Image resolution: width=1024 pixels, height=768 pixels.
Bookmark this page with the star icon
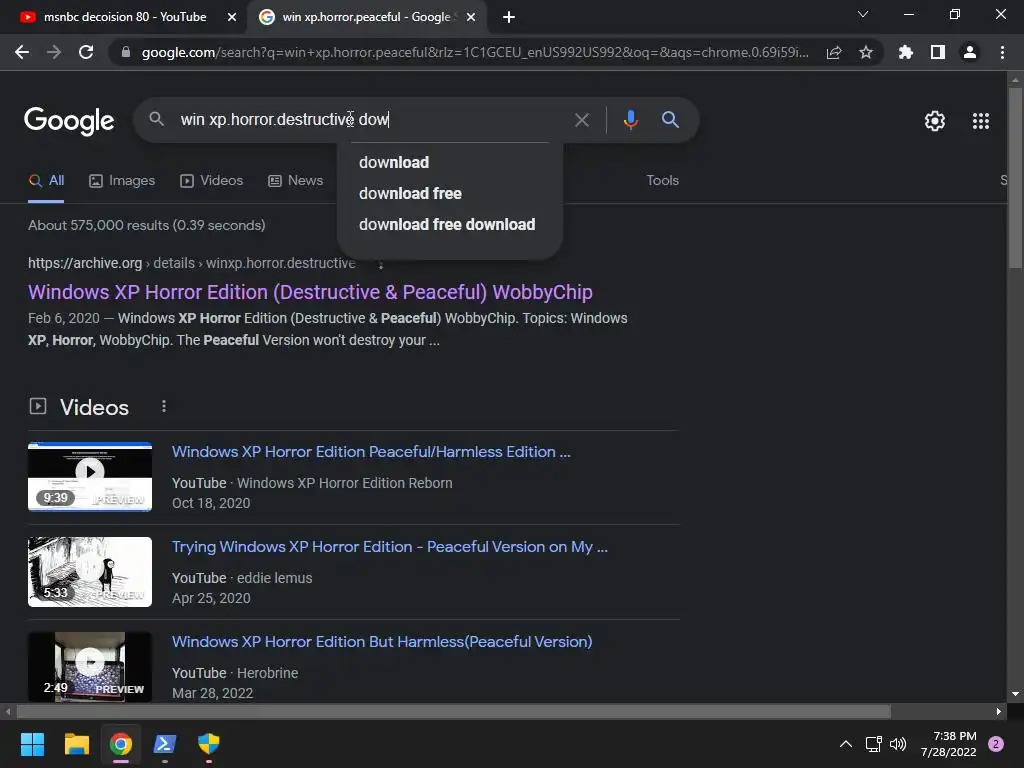[x=865, y=52]
